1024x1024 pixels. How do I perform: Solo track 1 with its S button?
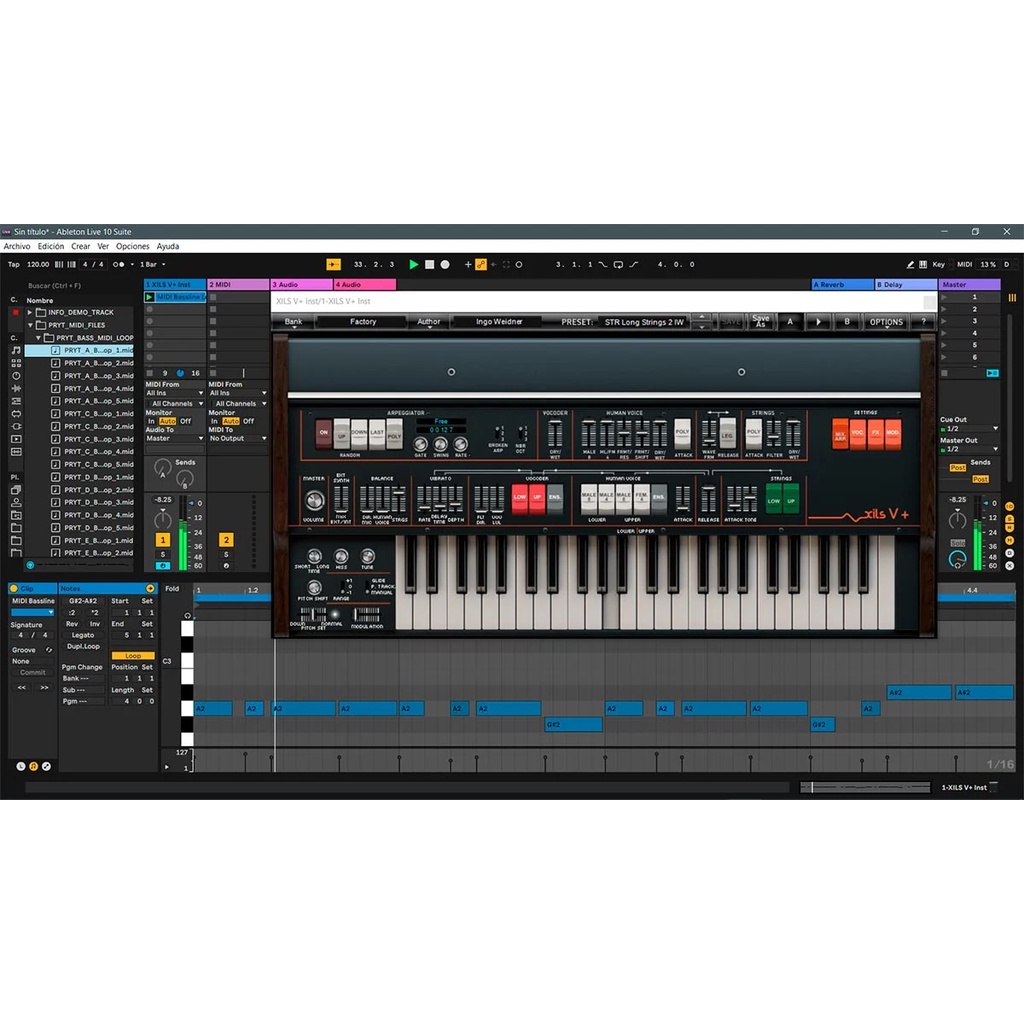pos(163,554)
